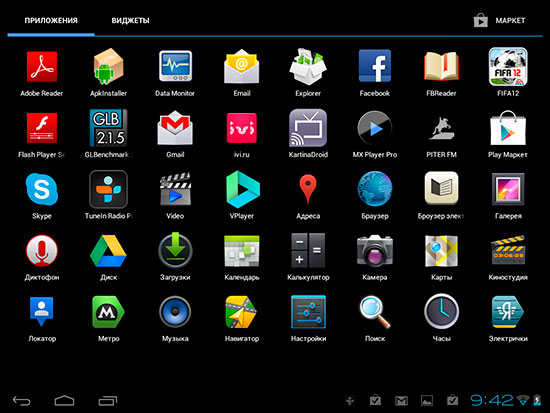Open Recent apps navigation button
Image resolution: width=550 pixels, height=413 pixels.
[x=108, y=400]
